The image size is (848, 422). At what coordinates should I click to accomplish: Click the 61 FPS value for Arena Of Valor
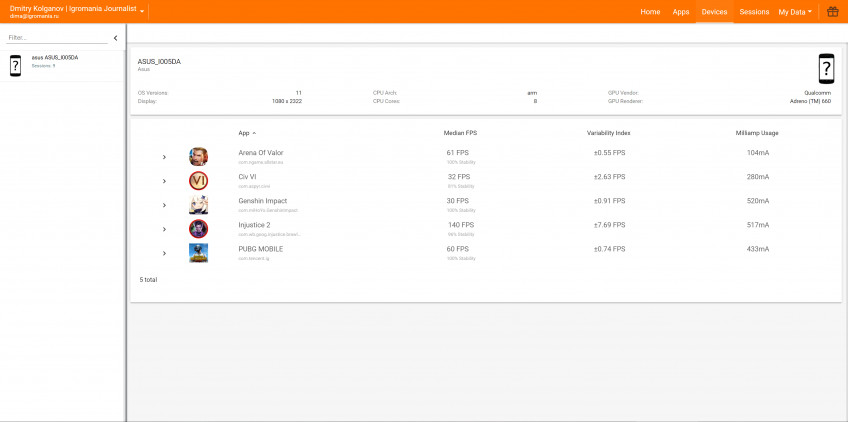458,153
